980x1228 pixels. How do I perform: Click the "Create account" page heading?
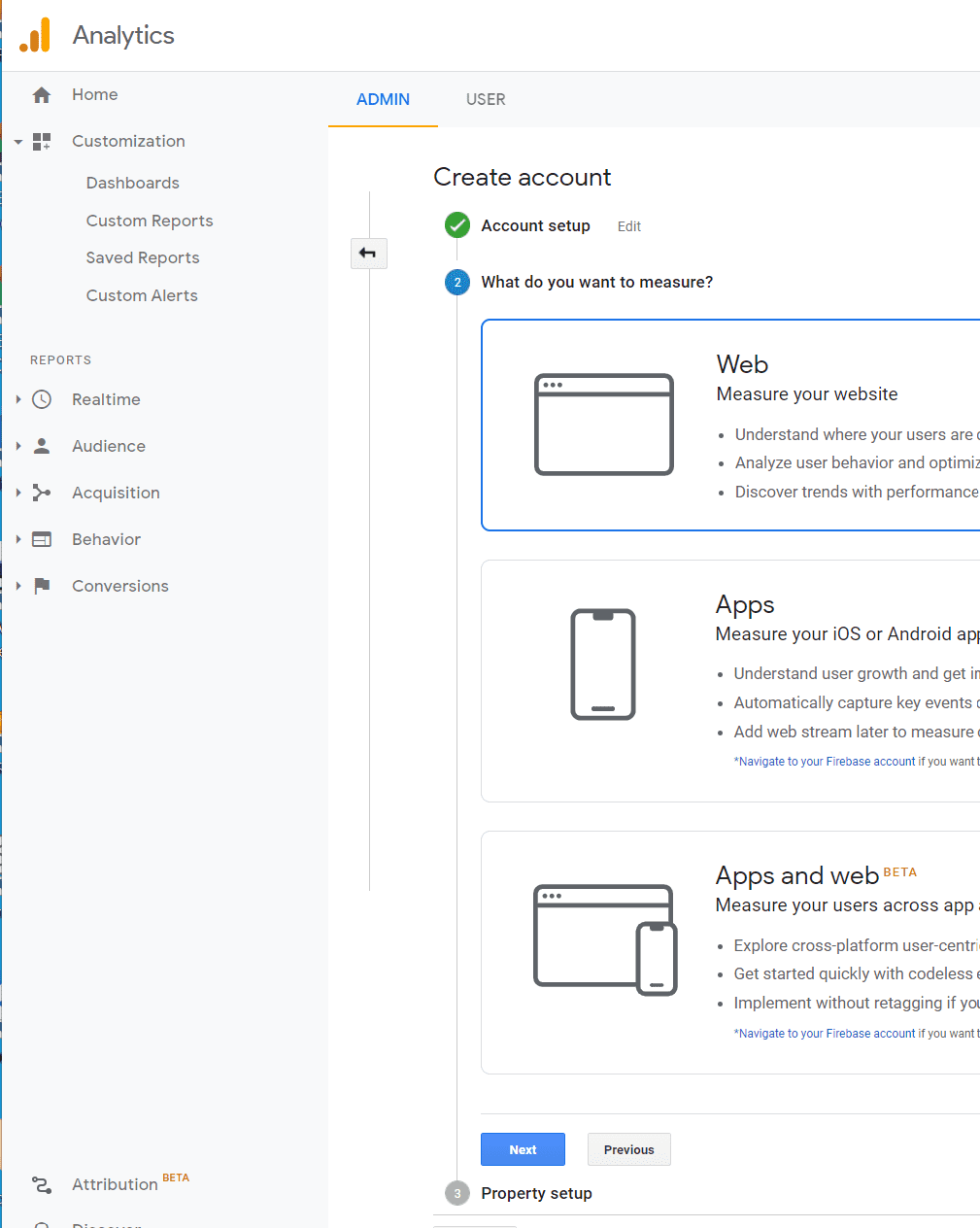523,177
